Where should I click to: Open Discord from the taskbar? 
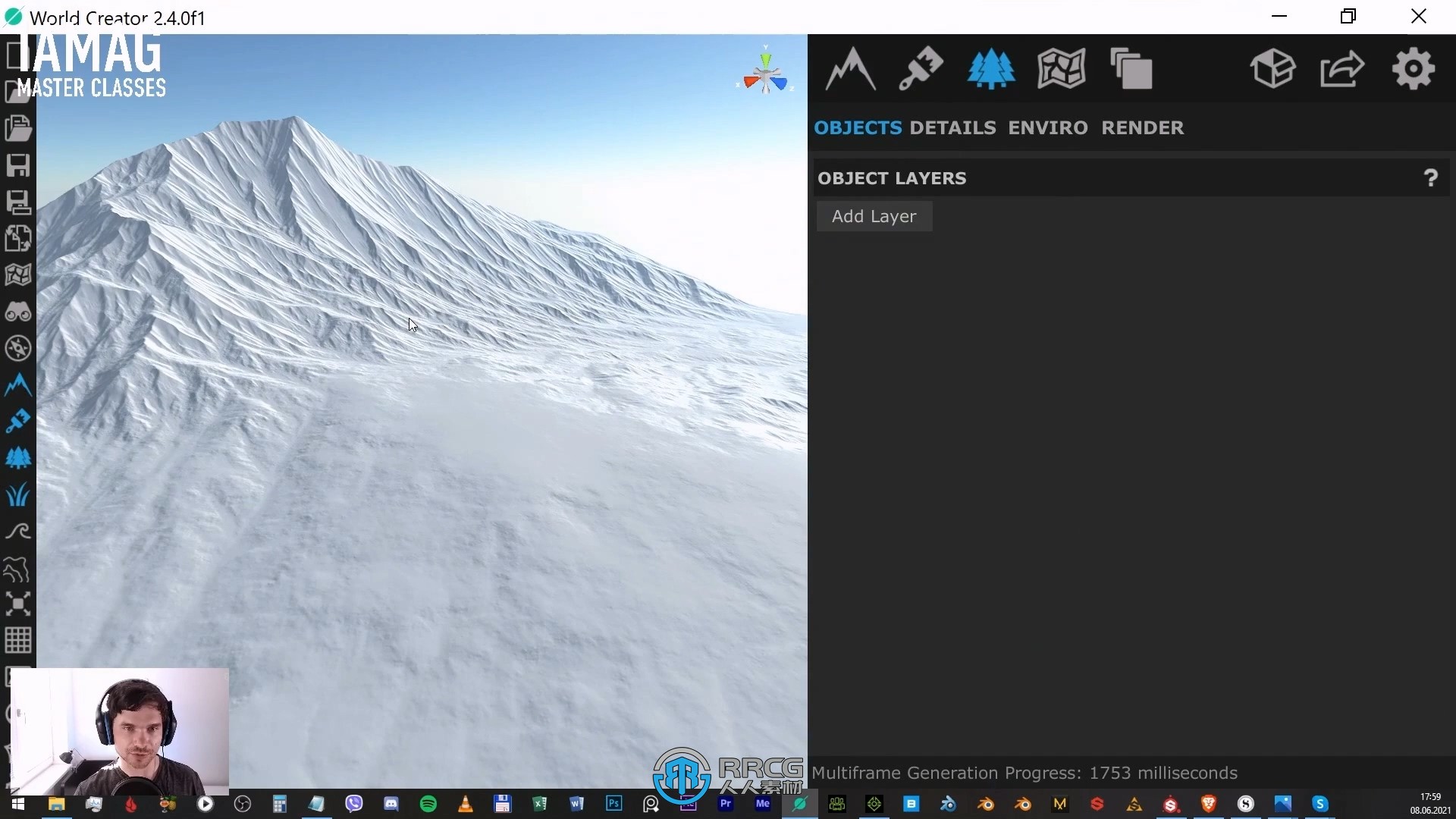click(391, 804)
